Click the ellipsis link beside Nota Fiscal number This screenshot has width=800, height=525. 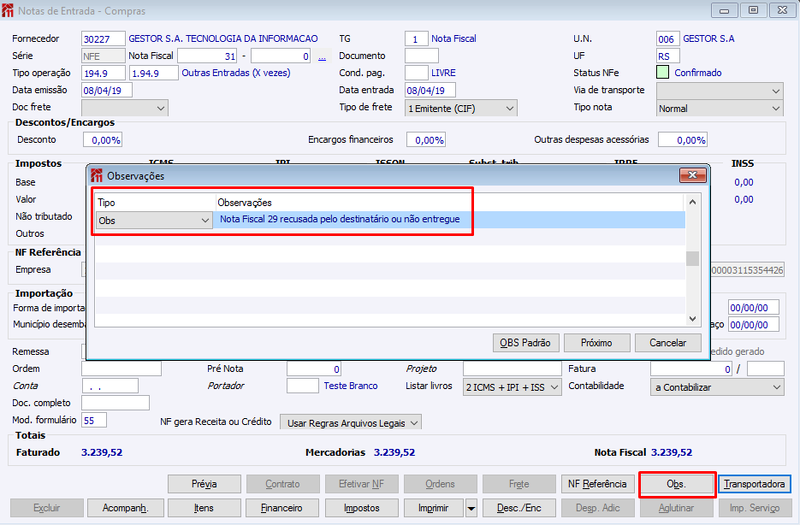coord(322,57)
